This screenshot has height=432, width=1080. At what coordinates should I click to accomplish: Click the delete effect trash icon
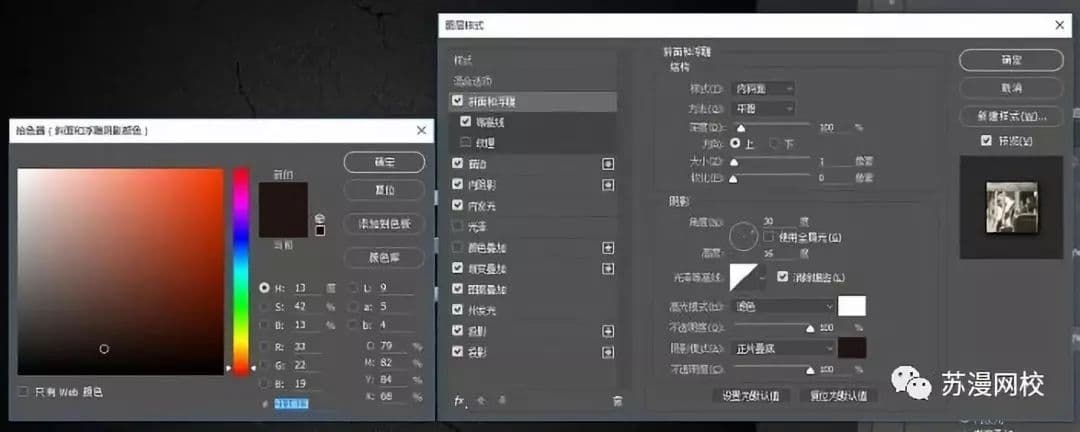[x=618, y=400]
